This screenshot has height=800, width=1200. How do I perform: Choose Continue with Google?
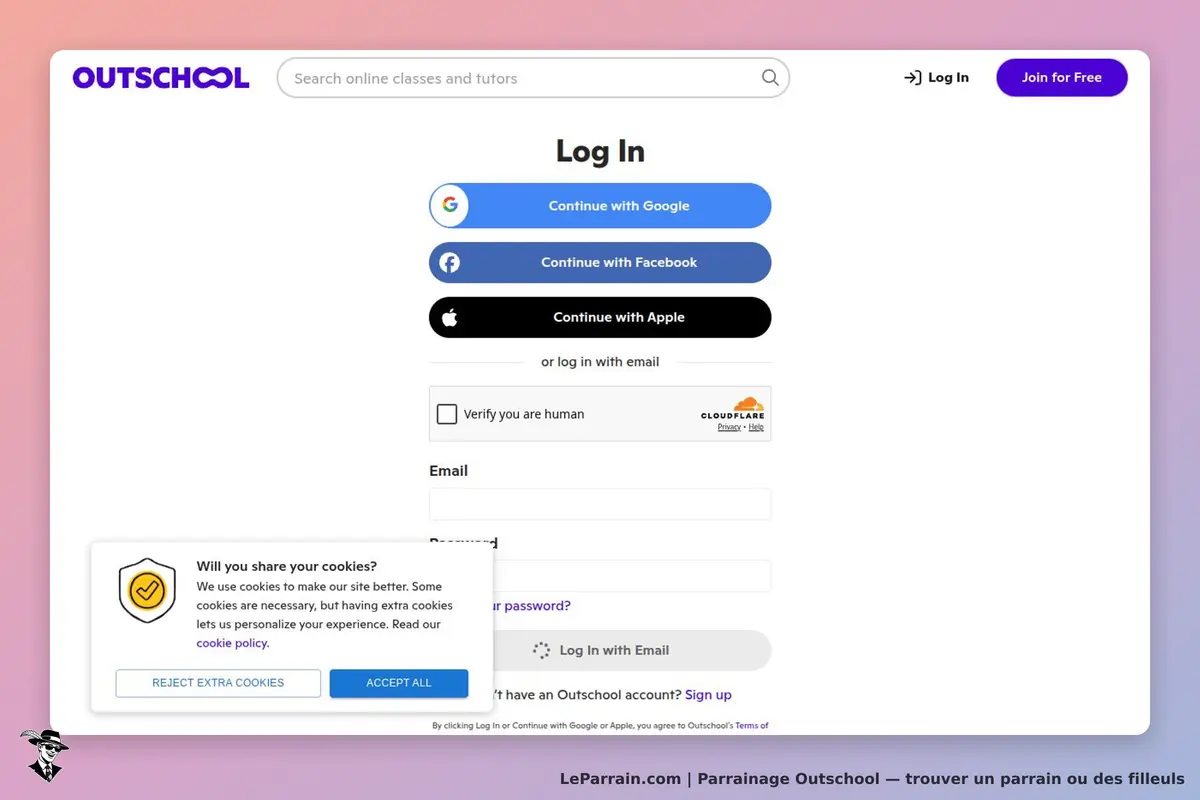coord(600,206)
